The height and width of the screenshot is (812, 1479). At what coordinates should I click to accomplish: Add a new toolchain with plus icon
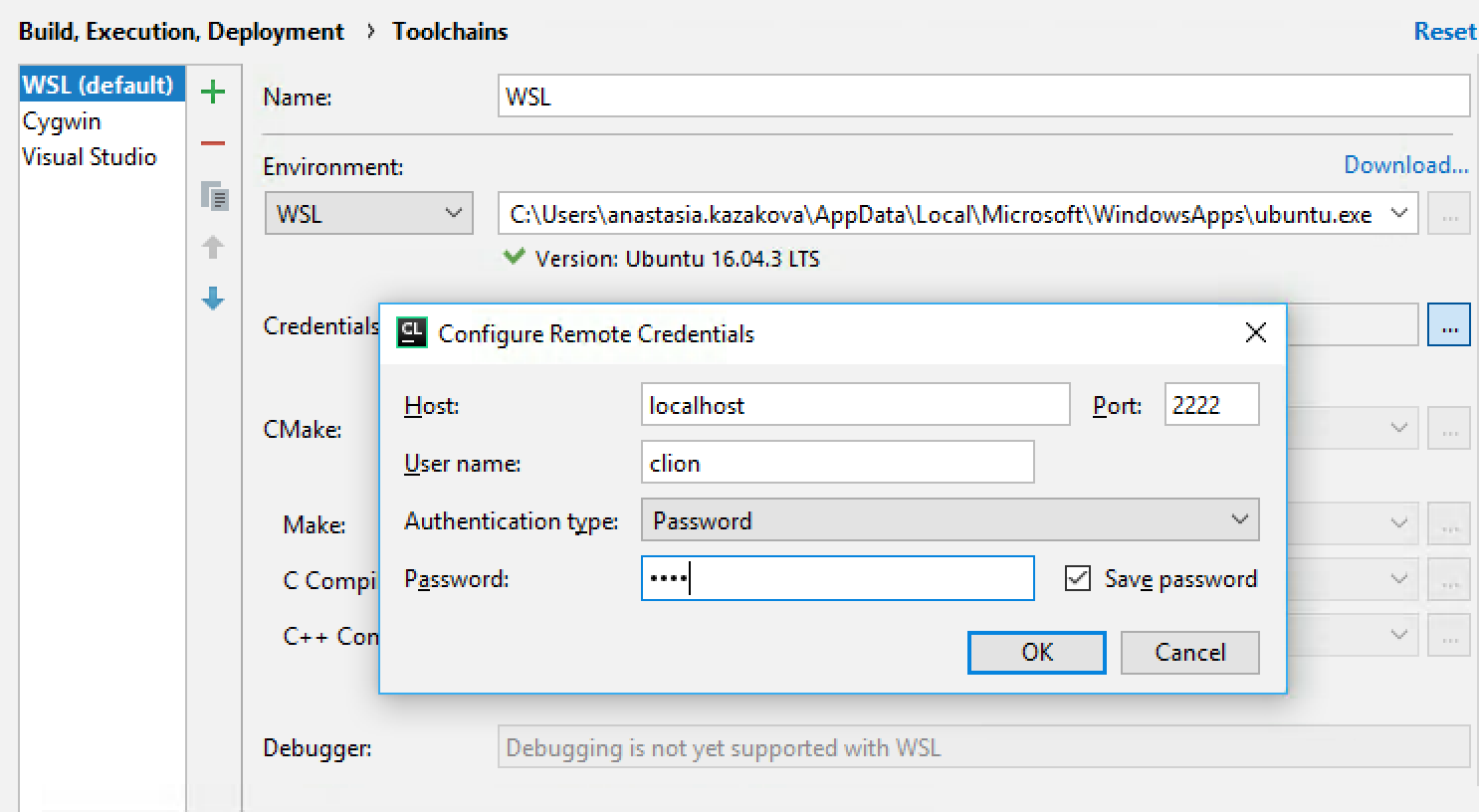[x=213, y=93]
